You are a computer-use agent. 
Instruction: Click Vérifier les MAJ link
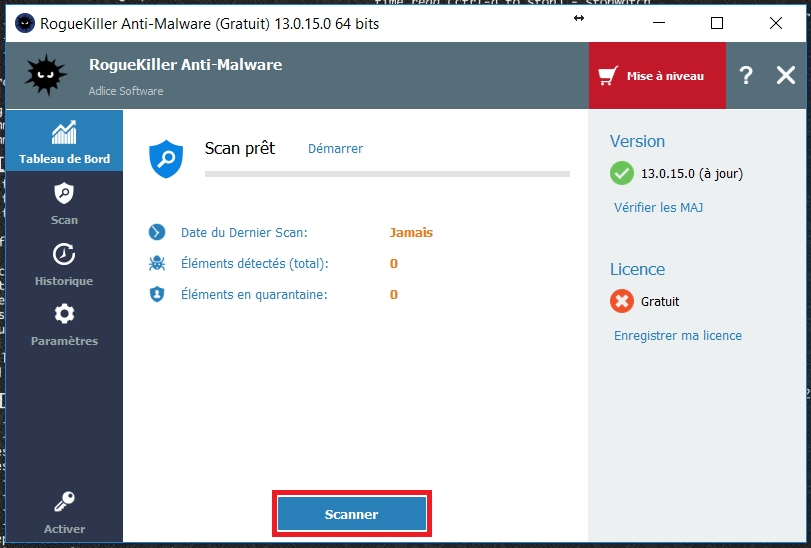pyautogui.click(x=658, y=208)
